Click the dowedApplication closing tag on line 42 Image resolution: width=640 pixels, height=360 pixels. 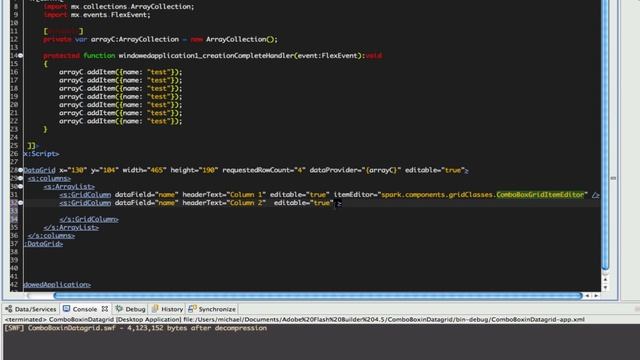pyautogui.click(x=57, y=284)
